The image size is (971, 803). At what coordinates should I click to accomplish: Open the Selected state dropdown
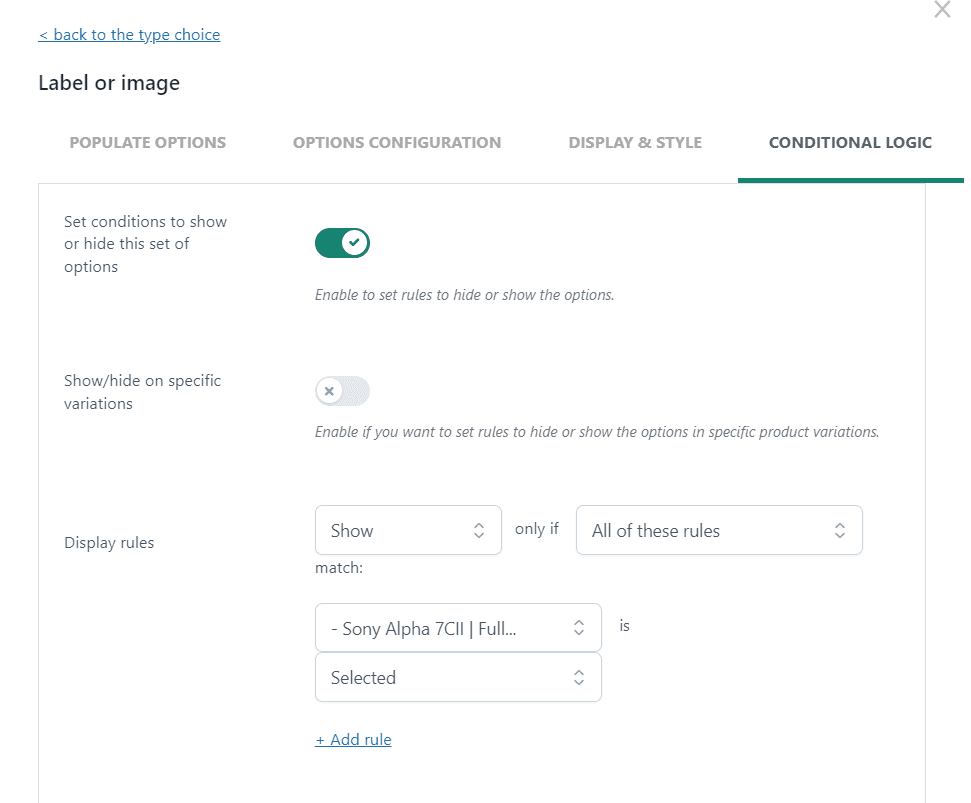pyautogui.click(x=458, y=677)
